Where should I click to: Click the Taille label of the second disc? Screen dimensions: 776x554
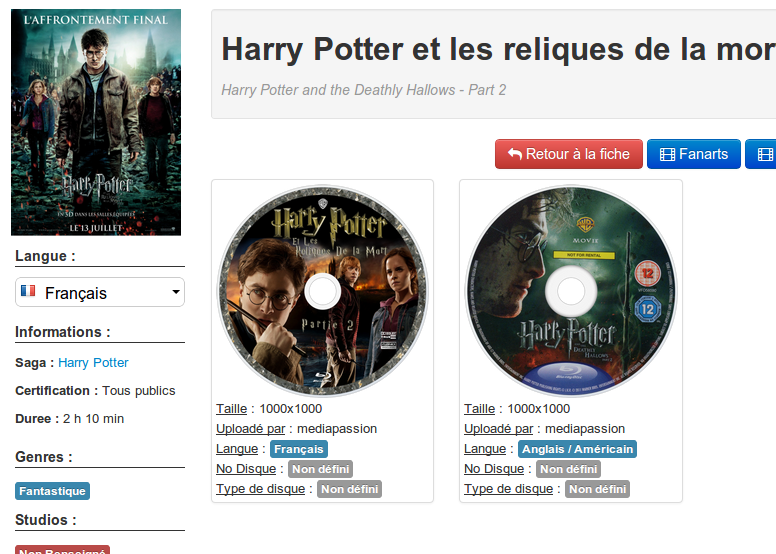480,408
